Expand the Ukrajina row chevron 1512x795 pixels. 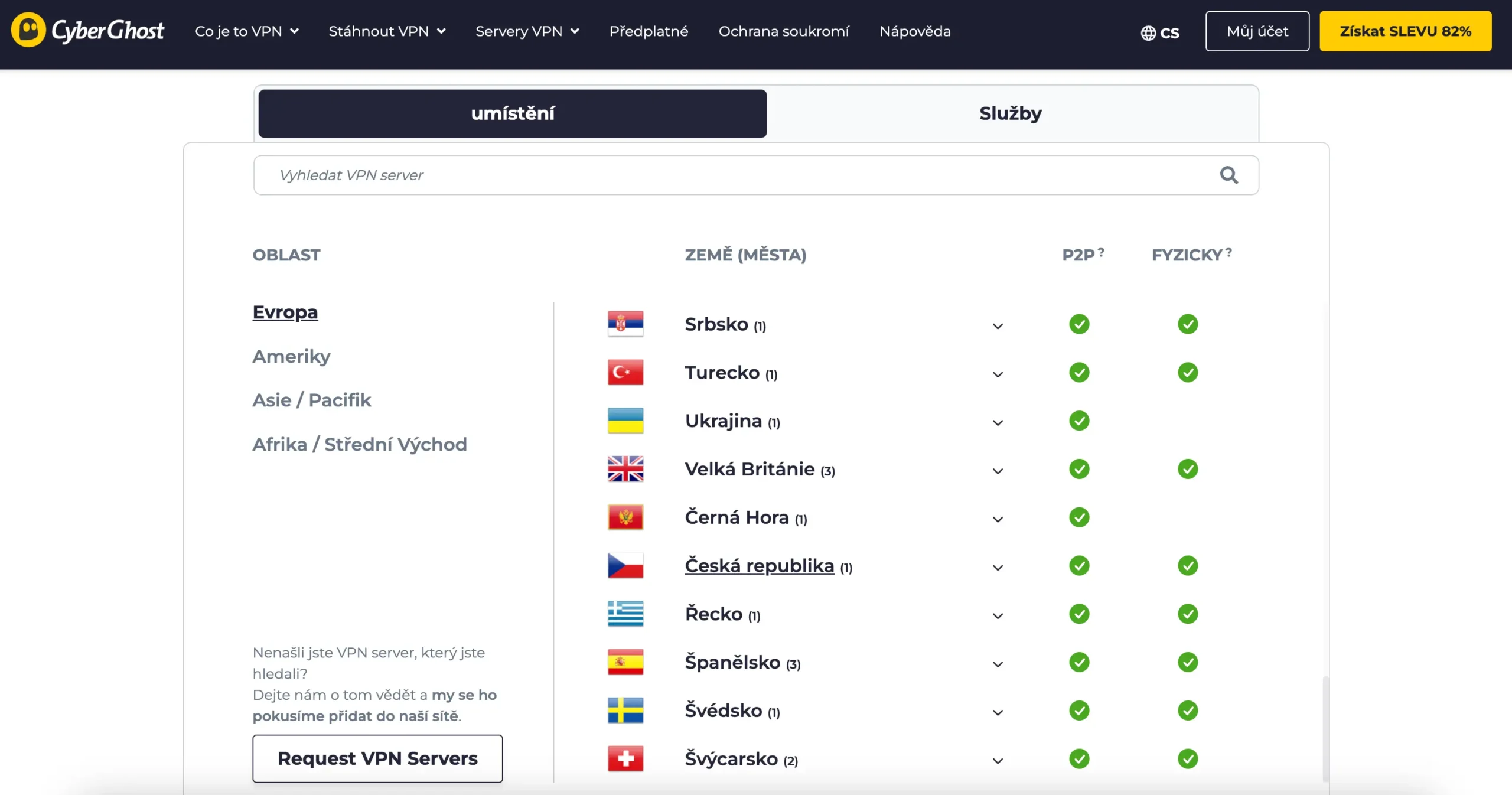tap(998, 423)
